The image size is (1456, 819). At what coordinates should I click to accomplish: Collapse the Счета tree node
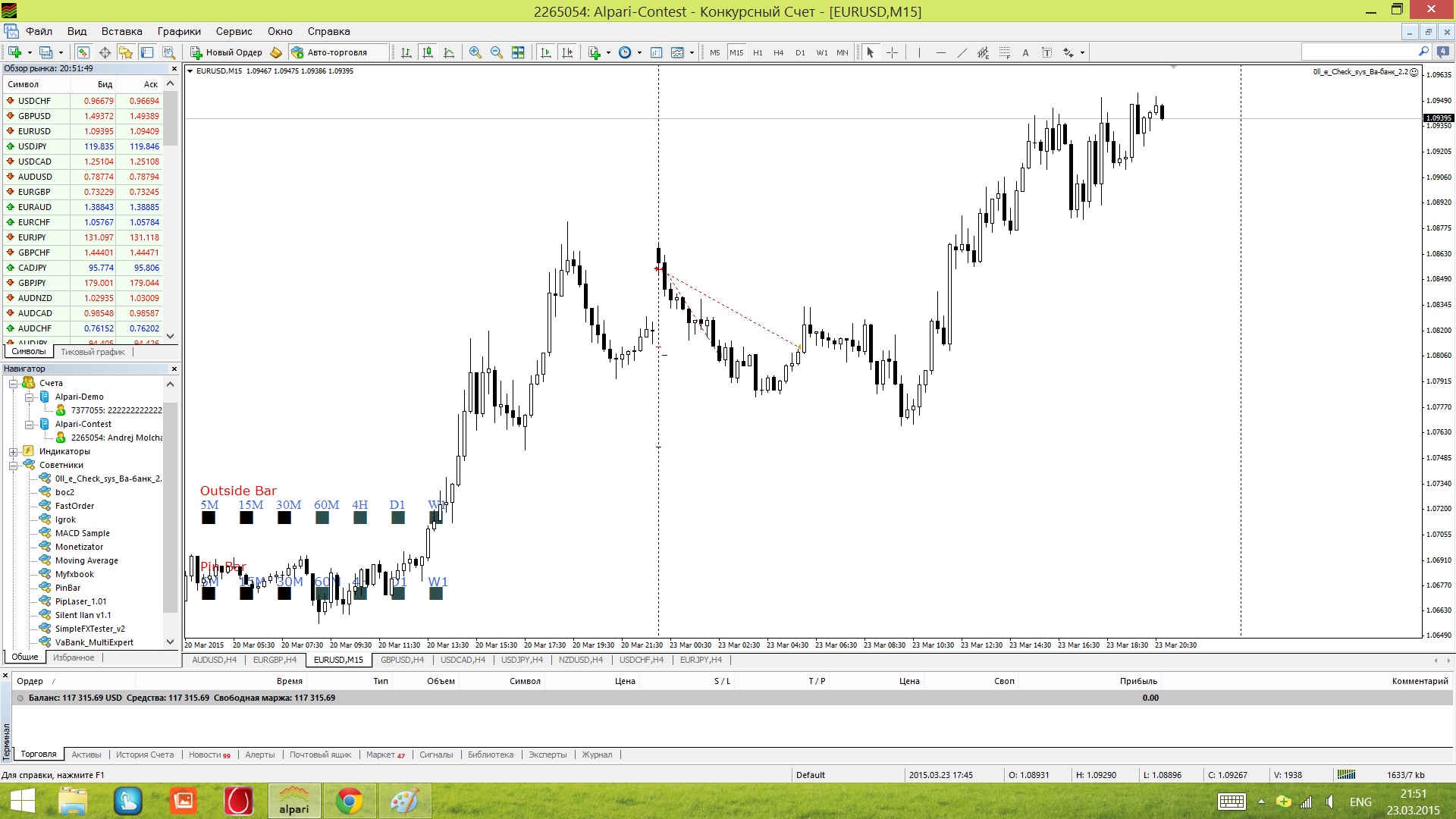pos(13,383)
